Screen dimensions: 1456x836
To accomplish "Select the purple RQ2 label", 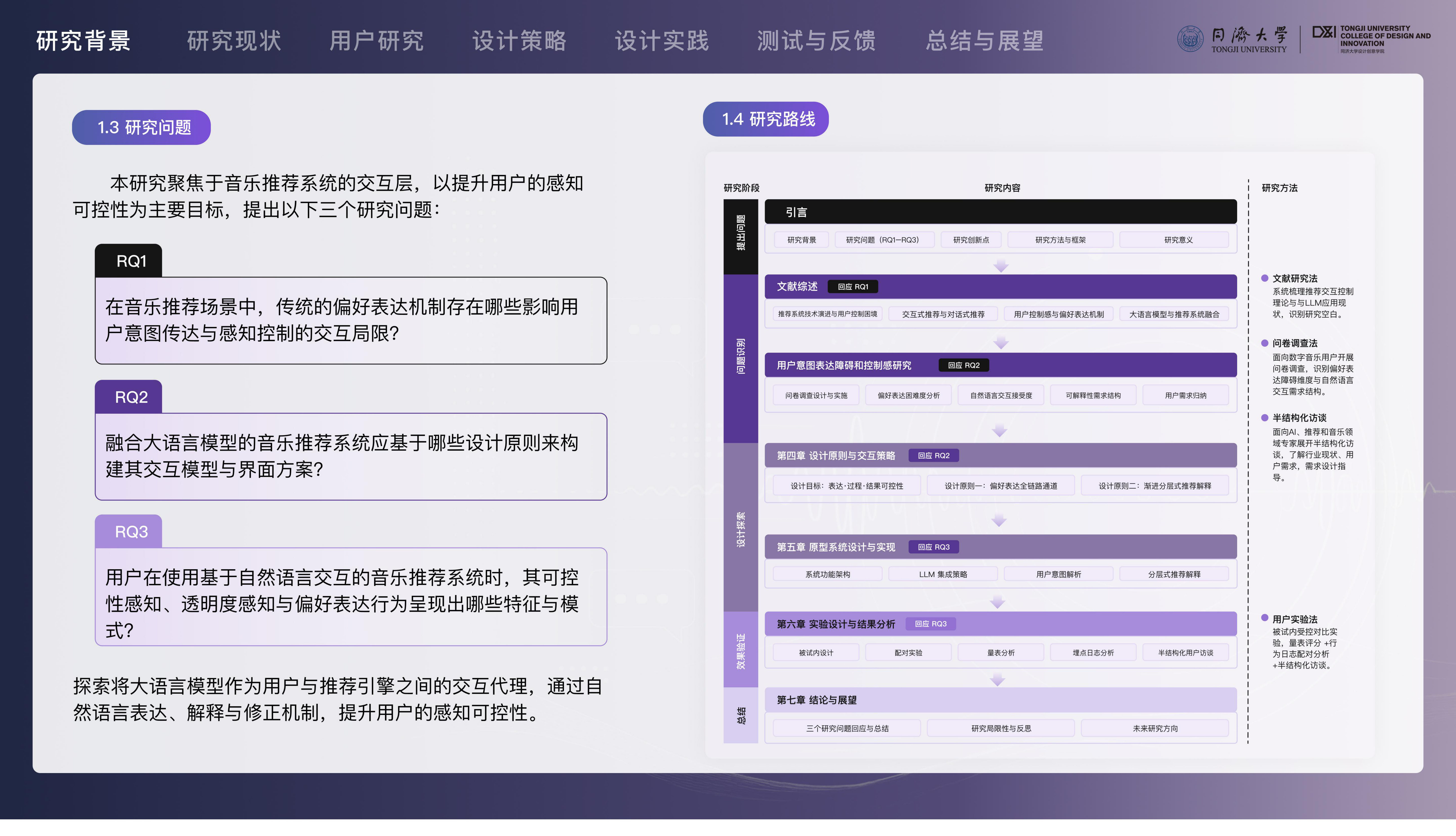I will (129, 397).
